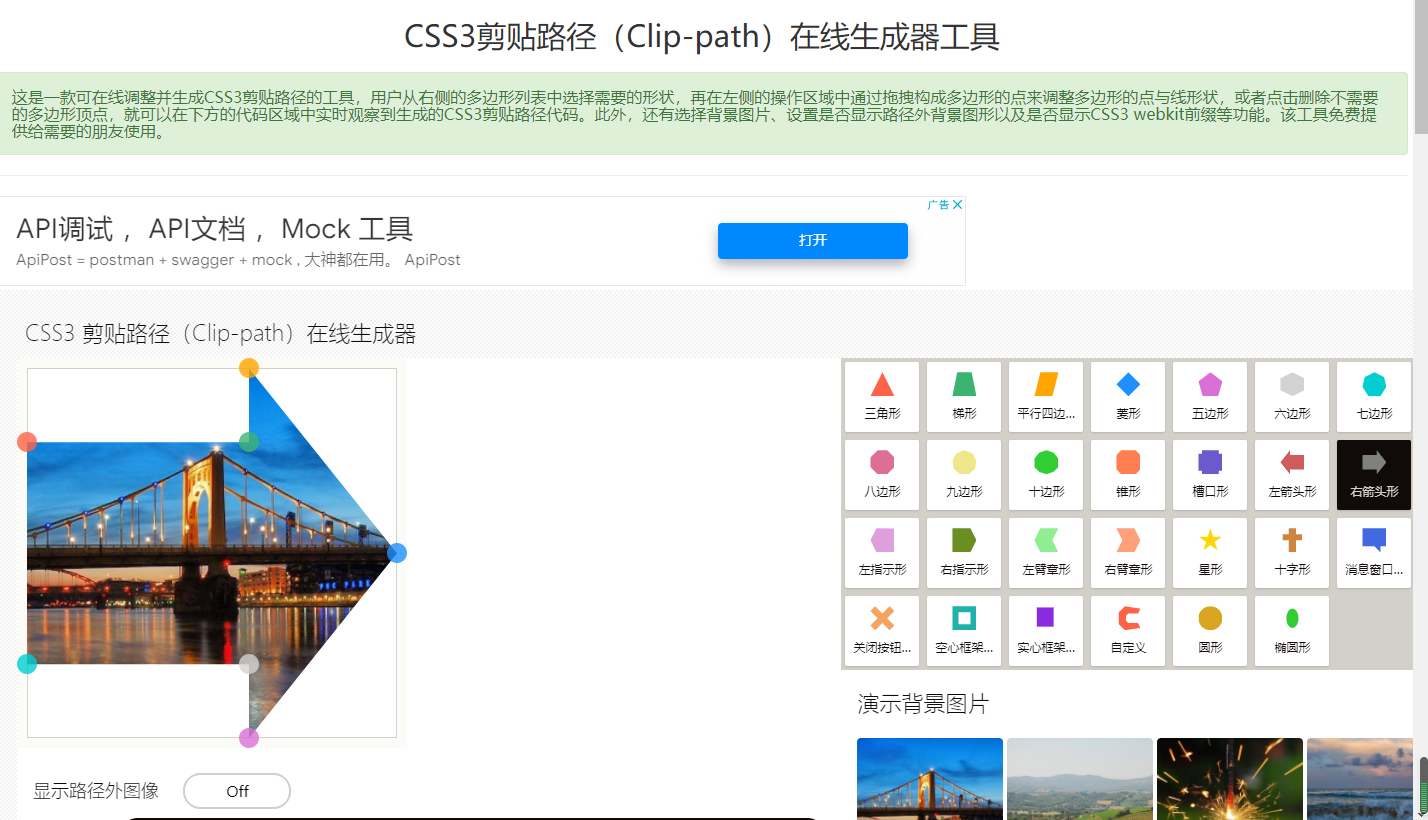Click the blue 打开 button in the ad
Image resolution: width=1428 pixels, height=820 pixels.
coord(812,241)
